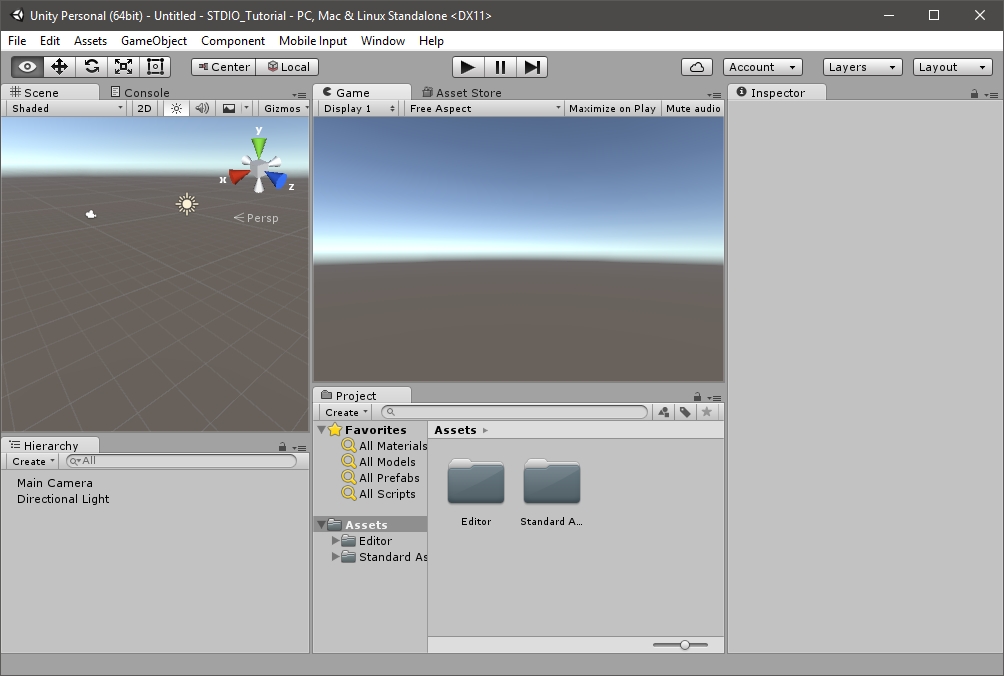1004x676 pixels.
Task: Switch to the Scene tab
Action: (x=50, y=92)
